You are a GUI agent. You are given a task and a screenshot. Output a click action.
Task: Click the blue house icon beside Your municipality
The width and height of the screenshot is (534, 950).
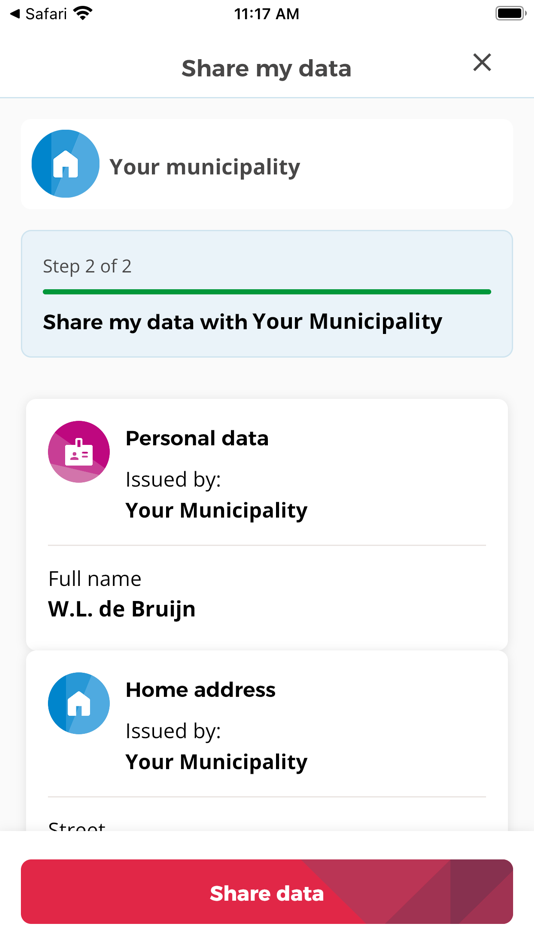(x=65, y=164)
